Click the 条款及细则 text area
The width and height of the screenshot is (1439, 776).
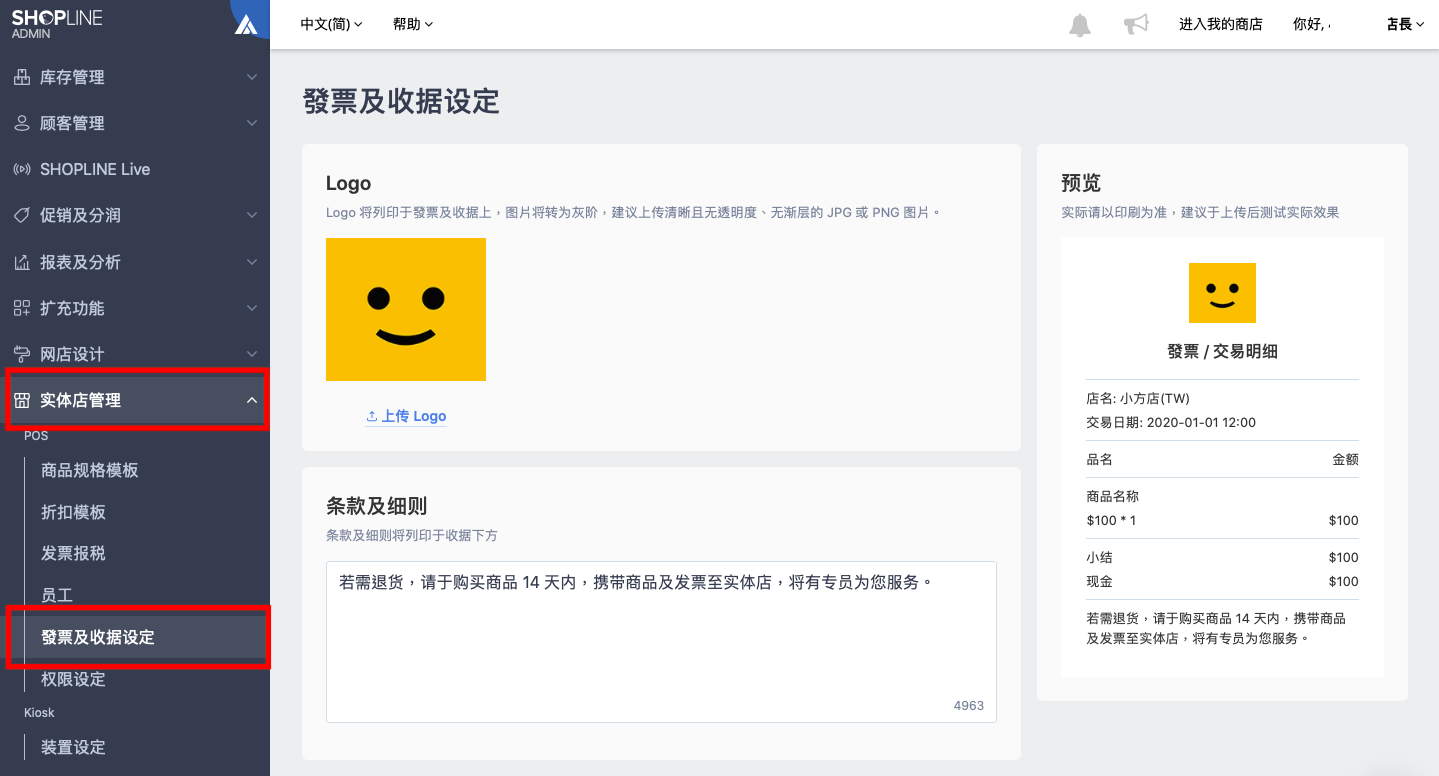tap(661, 642)
